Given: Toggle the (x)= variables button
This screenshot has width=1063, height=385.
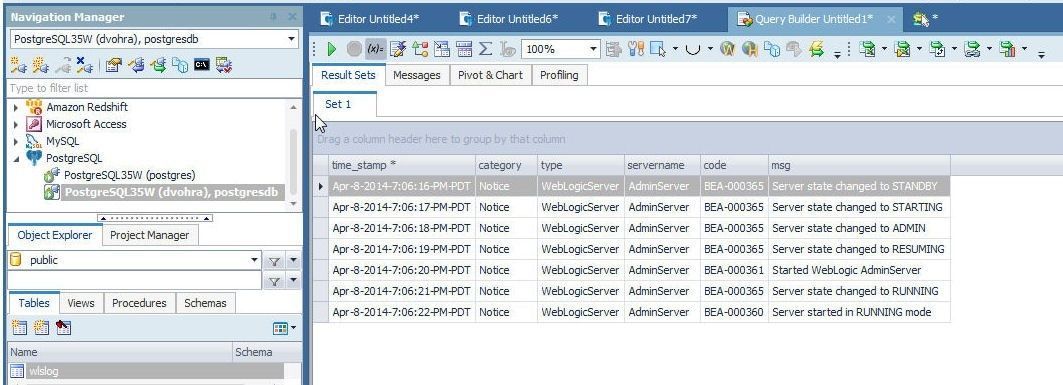Looking at the screenshot, I should click(x=376, y=49).
